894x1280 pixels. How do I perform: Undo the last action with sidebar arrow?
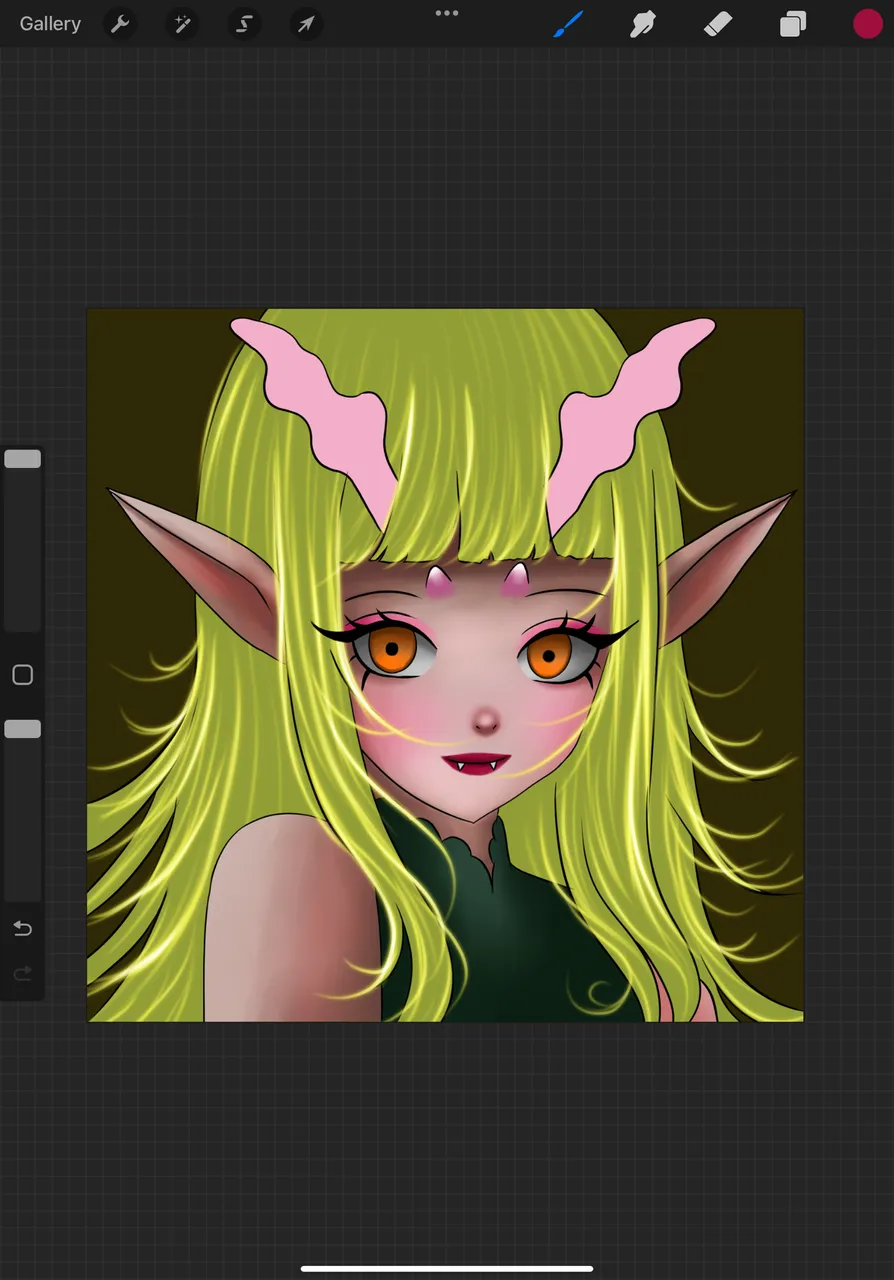pyautogui.click(x=22, y=929)
